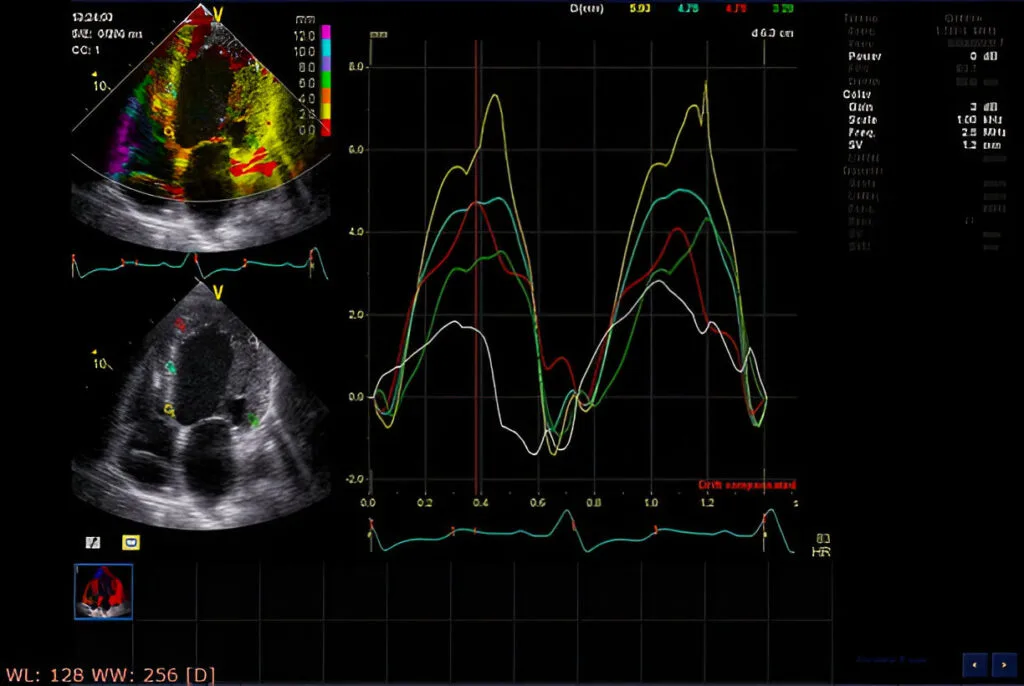Viewport: 1024px width, 686px height.
Task: Click the previous image arrow button
Action: 974,664
